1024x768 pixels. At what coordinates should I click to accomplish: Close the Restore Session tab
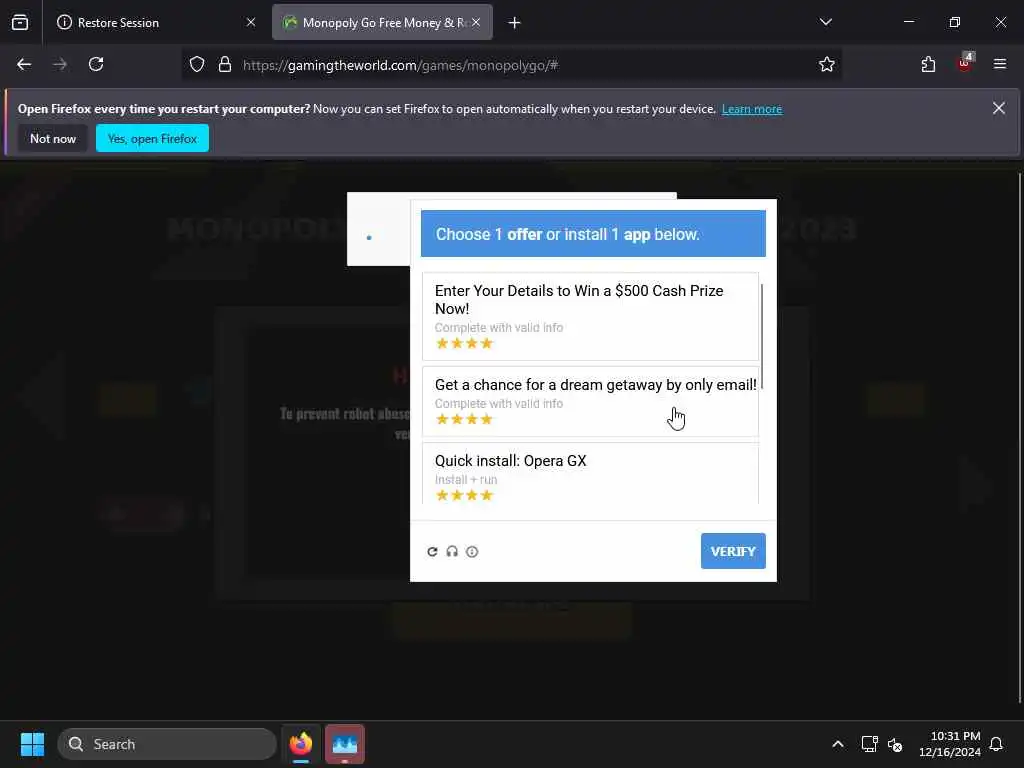click(x=251, y=22)
